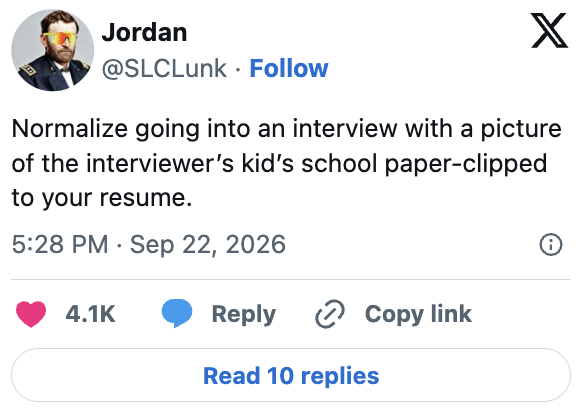Click the Copy link label

[418, 315]
